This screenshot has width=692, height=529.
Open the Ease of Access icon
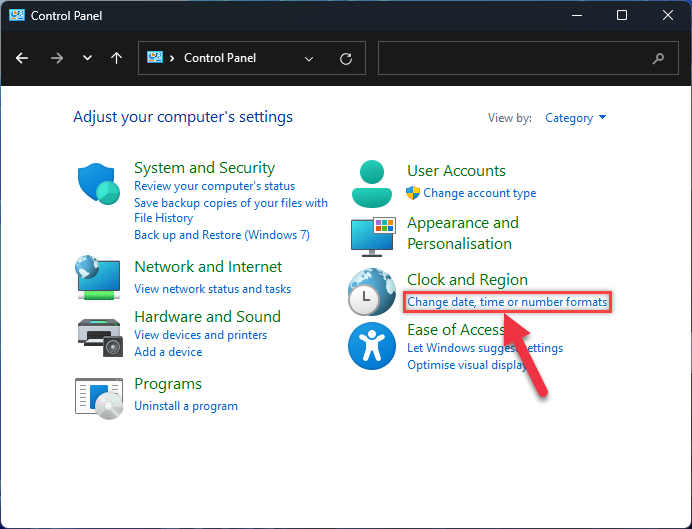pyautogui.click(x=372, y=346)
